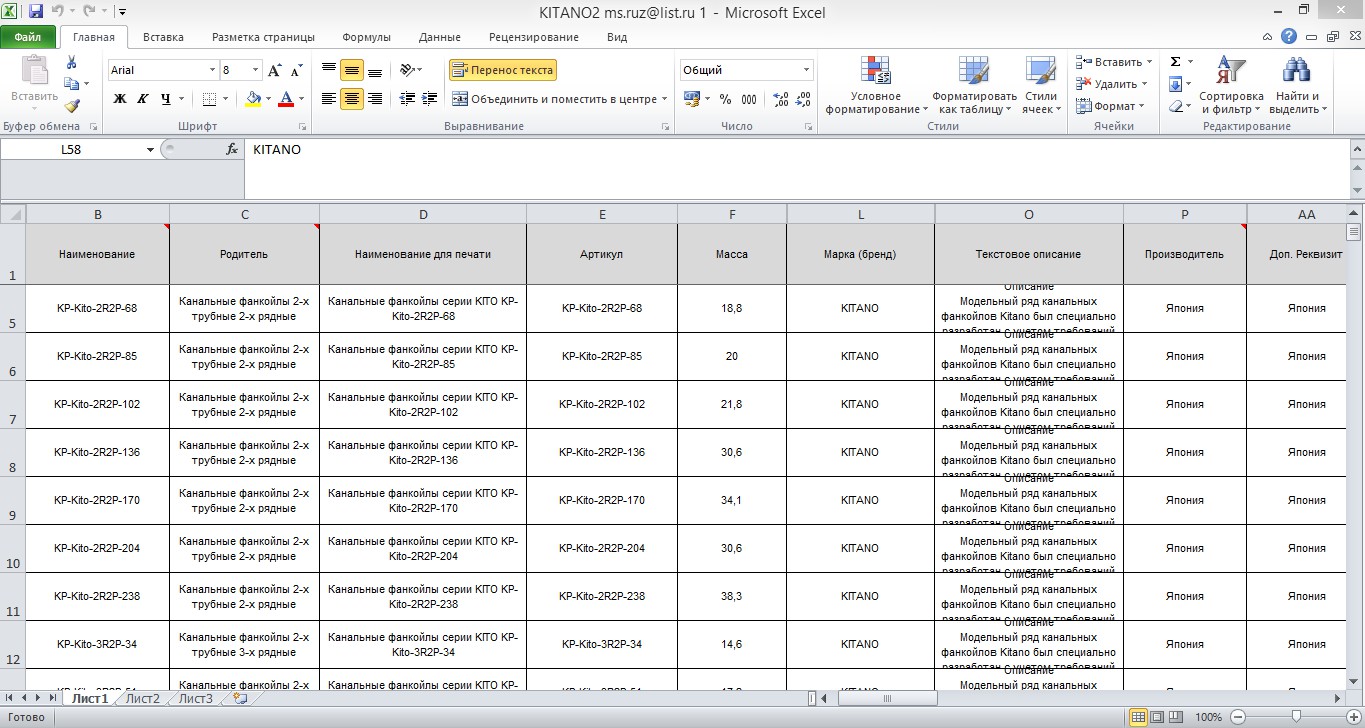The height and width of the screenshot is (728, 1365).
Task: Click the zoom out minus button
Action: coord(1237,717)
